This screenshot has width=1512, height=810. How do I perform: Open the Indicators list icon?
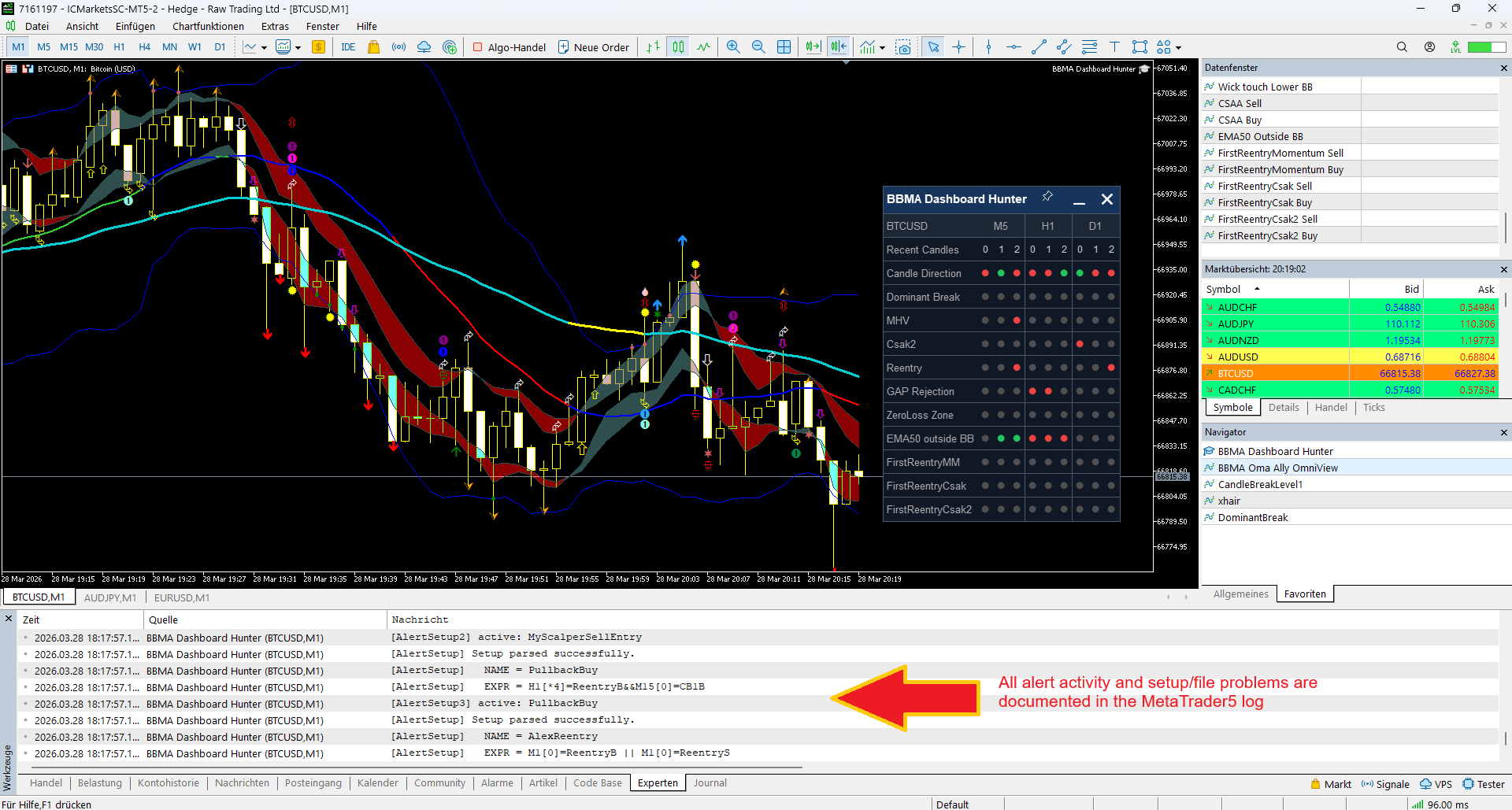pos(868,47)
